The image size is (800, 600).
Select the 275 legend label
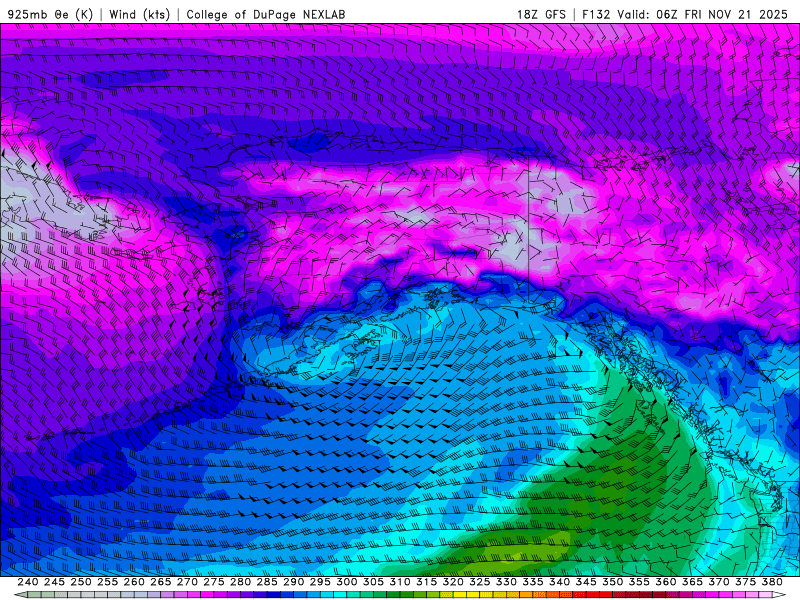point(213,582)
